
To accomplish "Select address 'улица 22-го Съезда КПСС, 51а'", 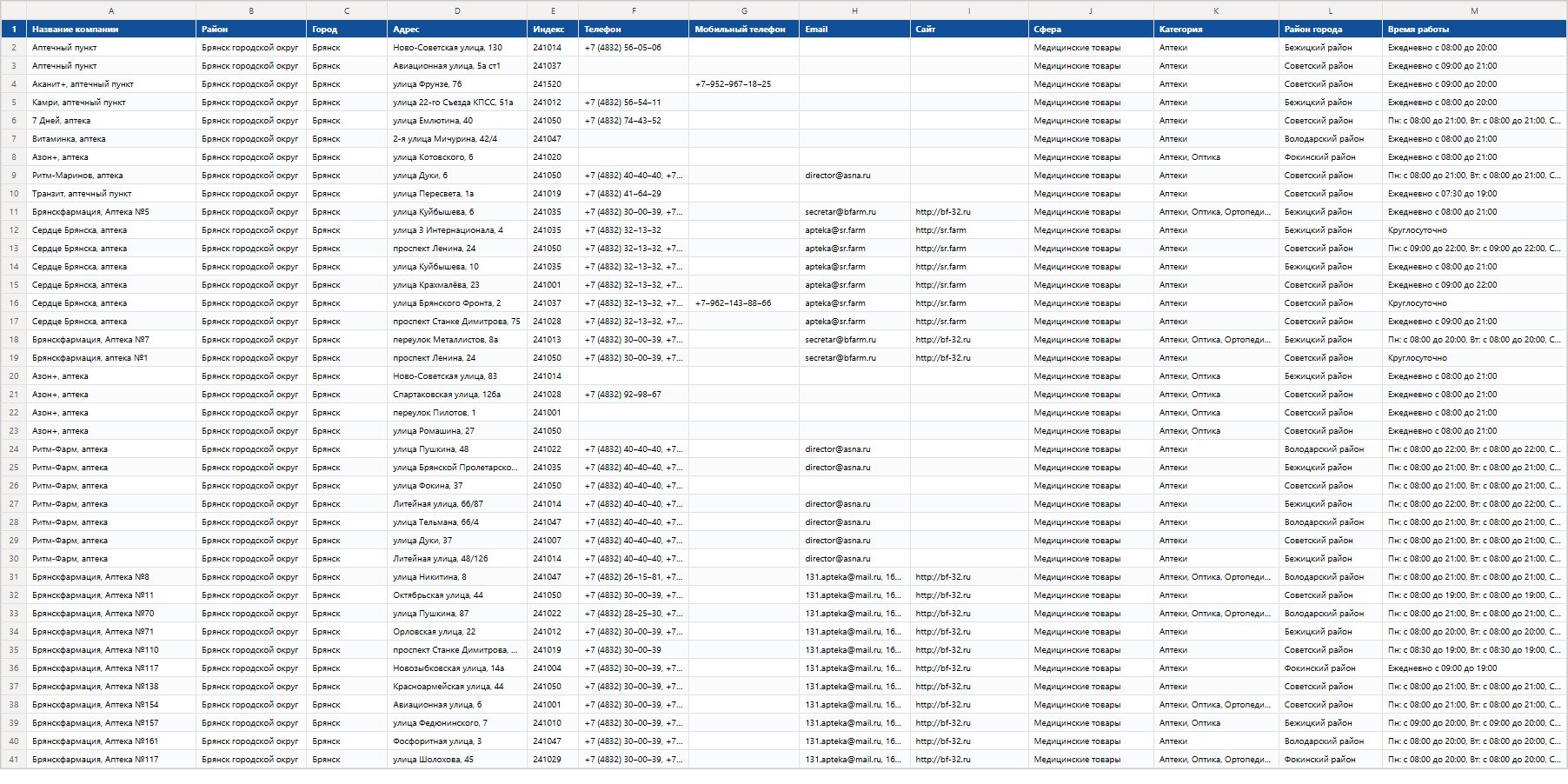I will [457, 103].
